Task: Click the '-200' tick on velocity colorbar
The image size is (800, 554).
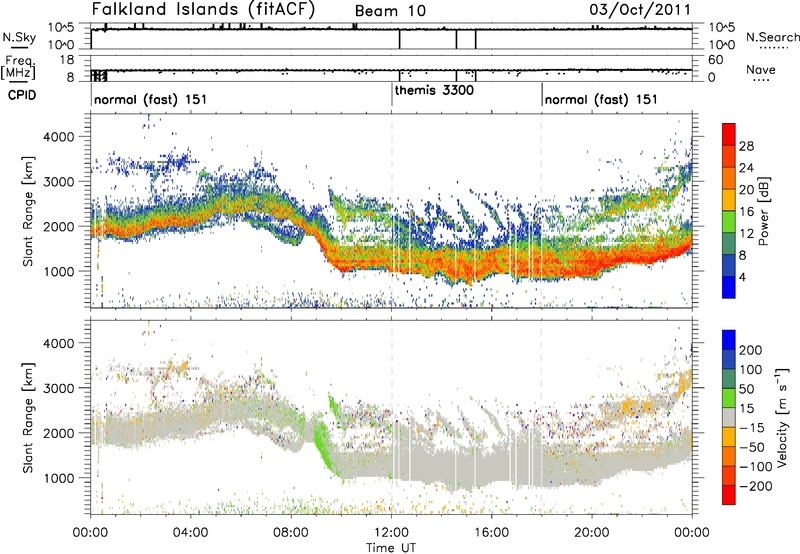Action: 755,486
